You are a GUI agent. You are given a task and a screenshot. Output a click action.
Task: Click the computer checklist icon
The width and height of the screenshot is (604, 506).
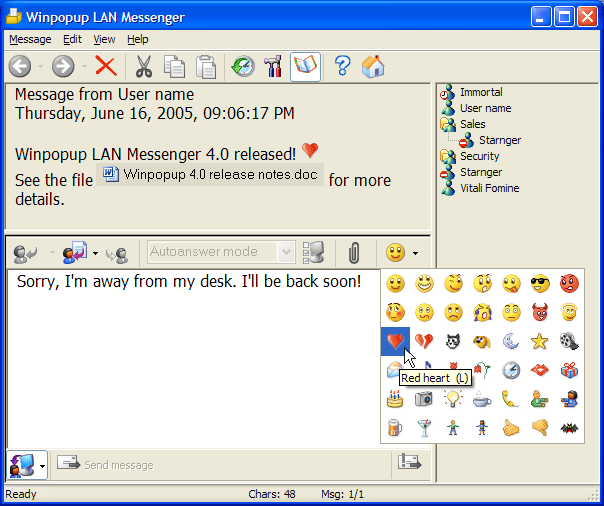[x=313, y=253]
